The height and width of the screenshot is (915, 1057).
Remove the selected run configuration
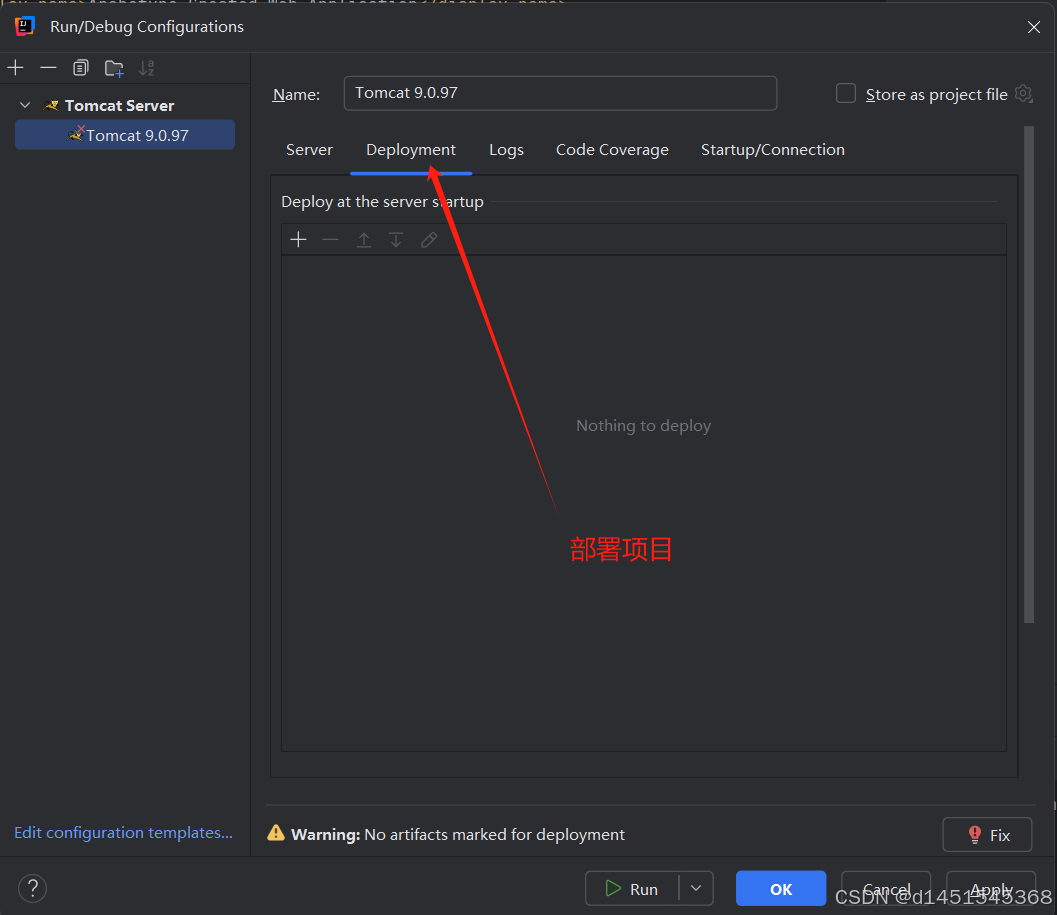(48, 67)
